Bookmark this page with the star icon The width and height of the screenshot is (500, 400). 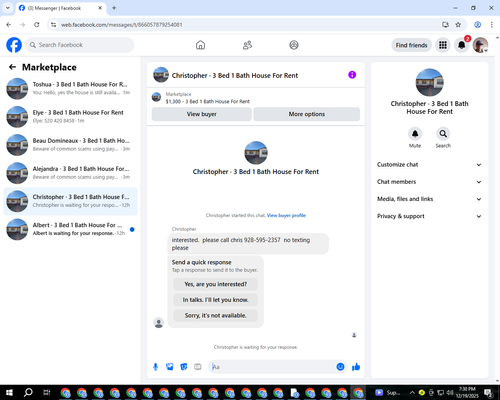point(458,25)
